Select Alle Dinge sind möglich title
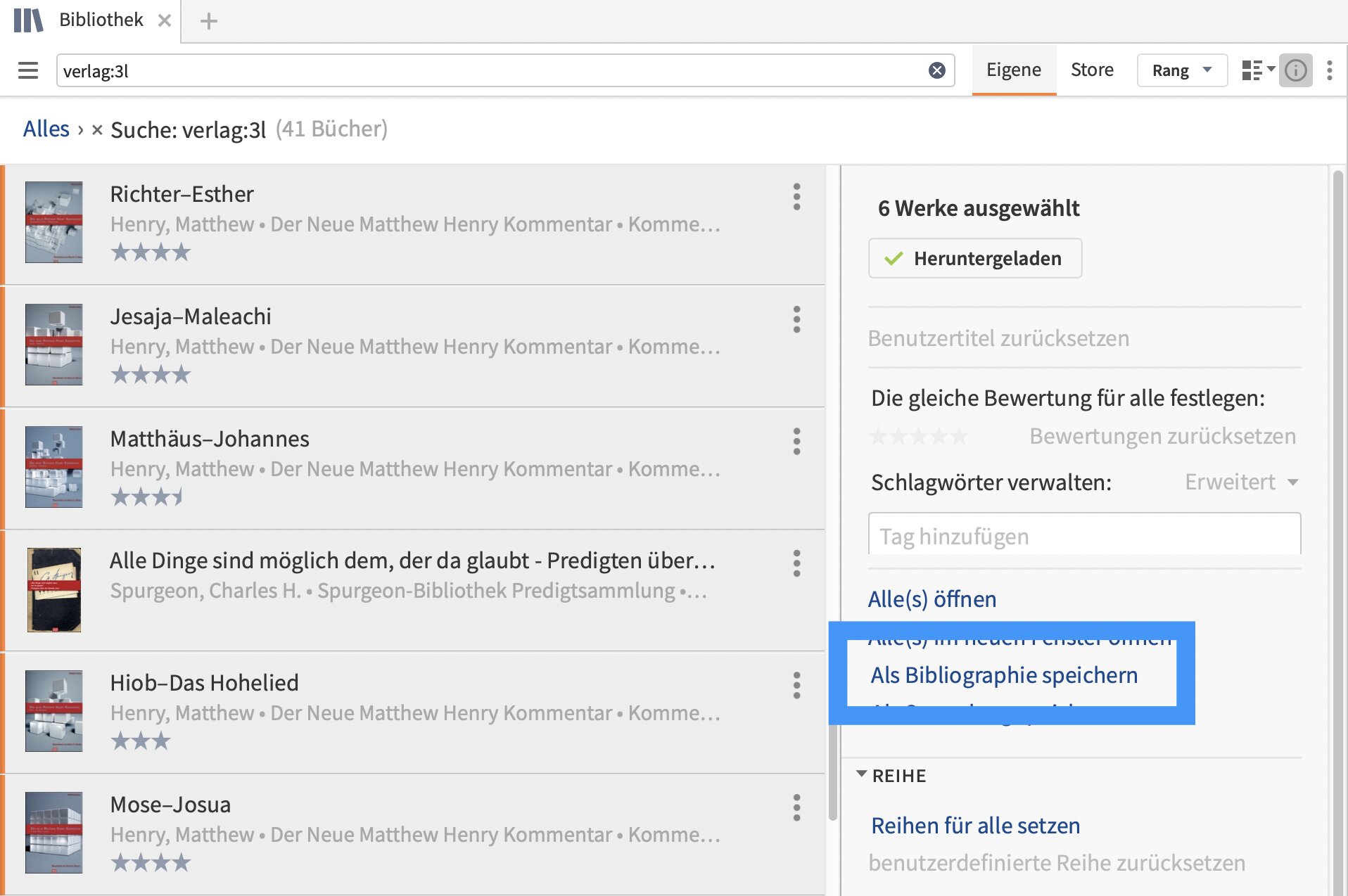1348x896 pixels. 412,561
